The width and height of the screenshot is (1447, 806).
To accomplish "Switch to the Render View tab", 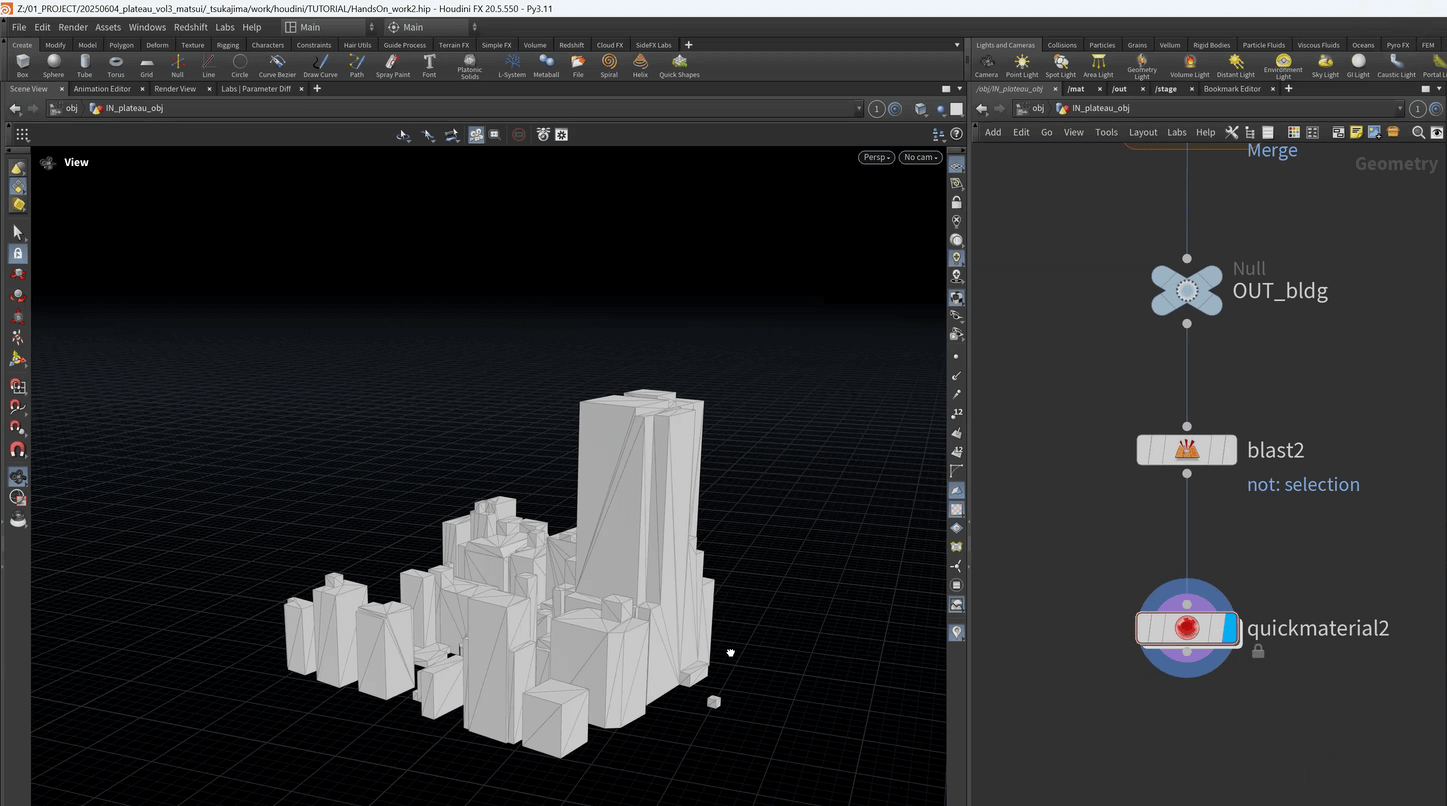I will [x=175, y=89].
